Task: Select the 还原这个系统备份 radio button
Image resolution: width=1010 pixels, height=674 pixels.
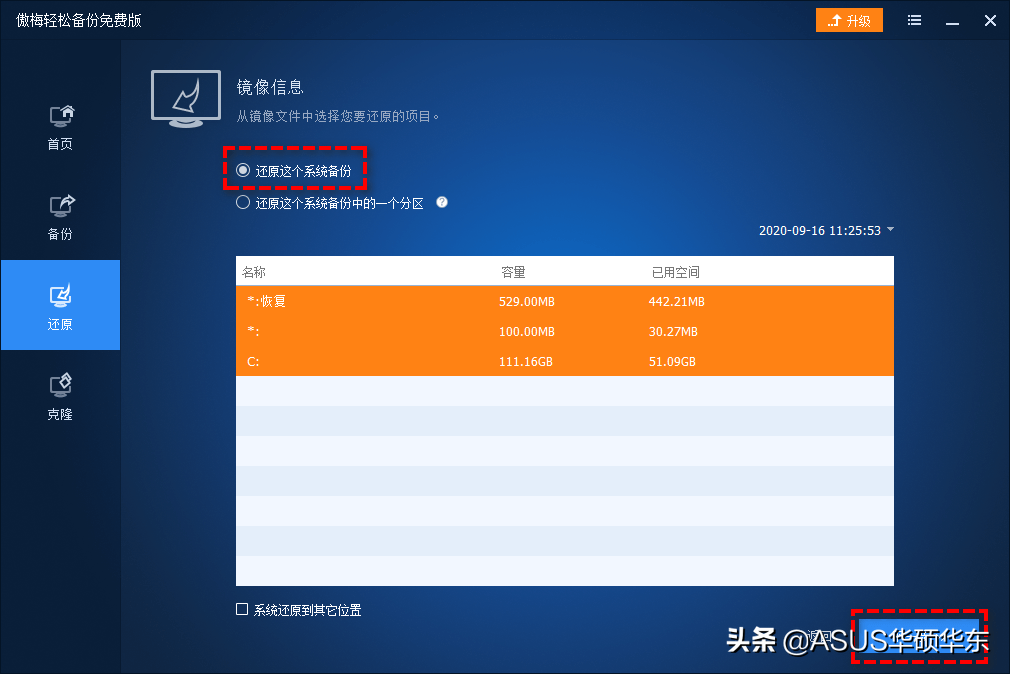Action: click(243, 169)
